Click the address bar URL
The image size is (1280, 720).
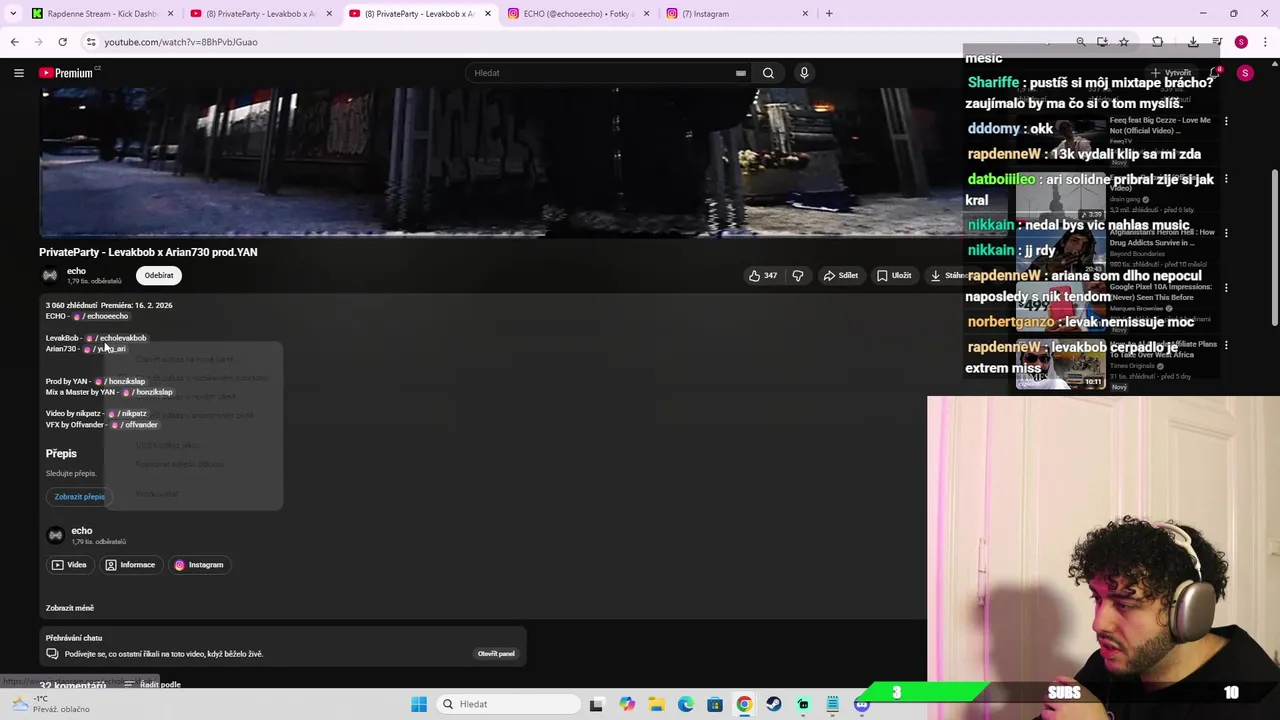[181, 42]
